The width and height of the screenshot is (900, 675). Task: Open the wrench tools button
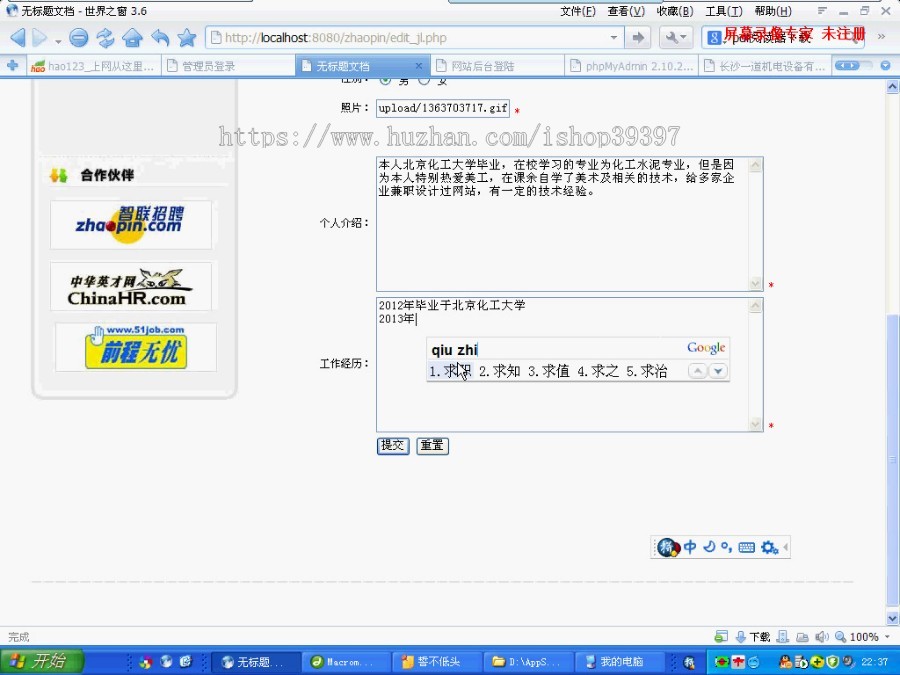coord(676,38)
